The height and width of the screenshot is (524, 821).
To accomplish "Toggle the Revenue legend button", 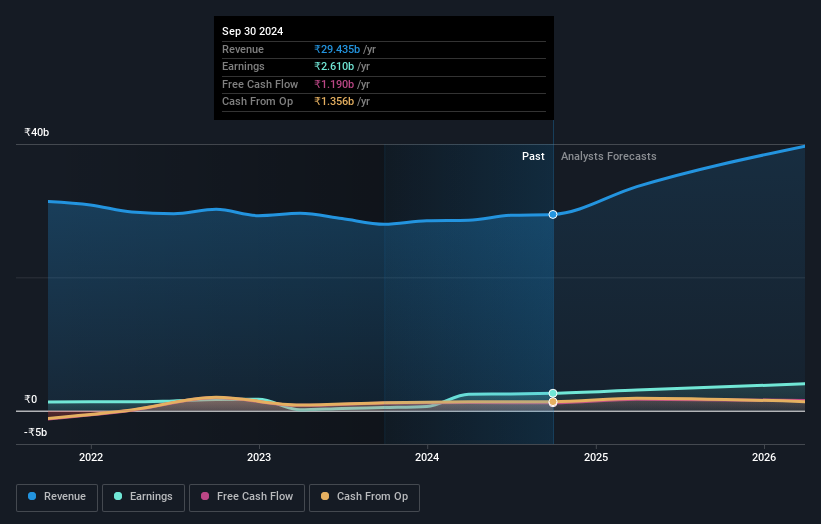I will pyautogui.click(x=57, y=497).
